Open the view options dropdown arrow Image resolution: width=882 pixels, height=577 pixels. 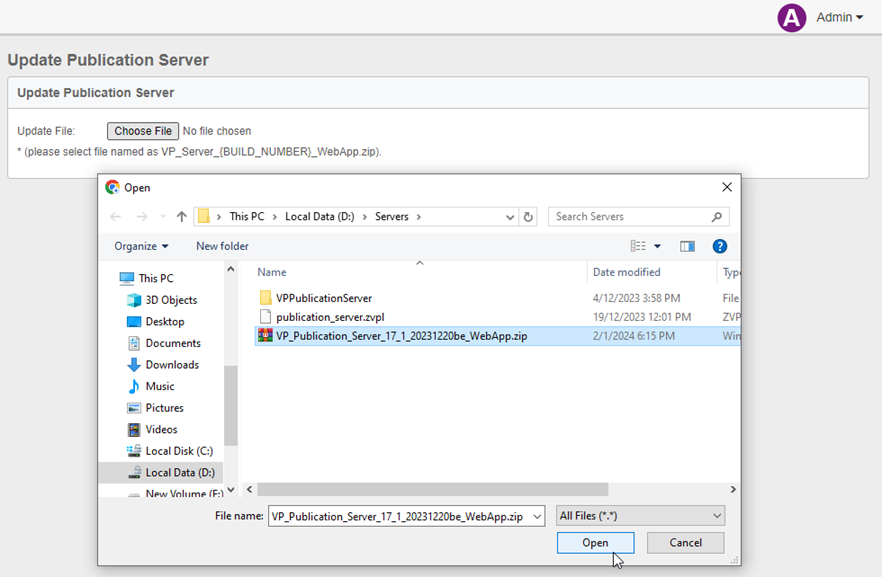coord(657,246)
